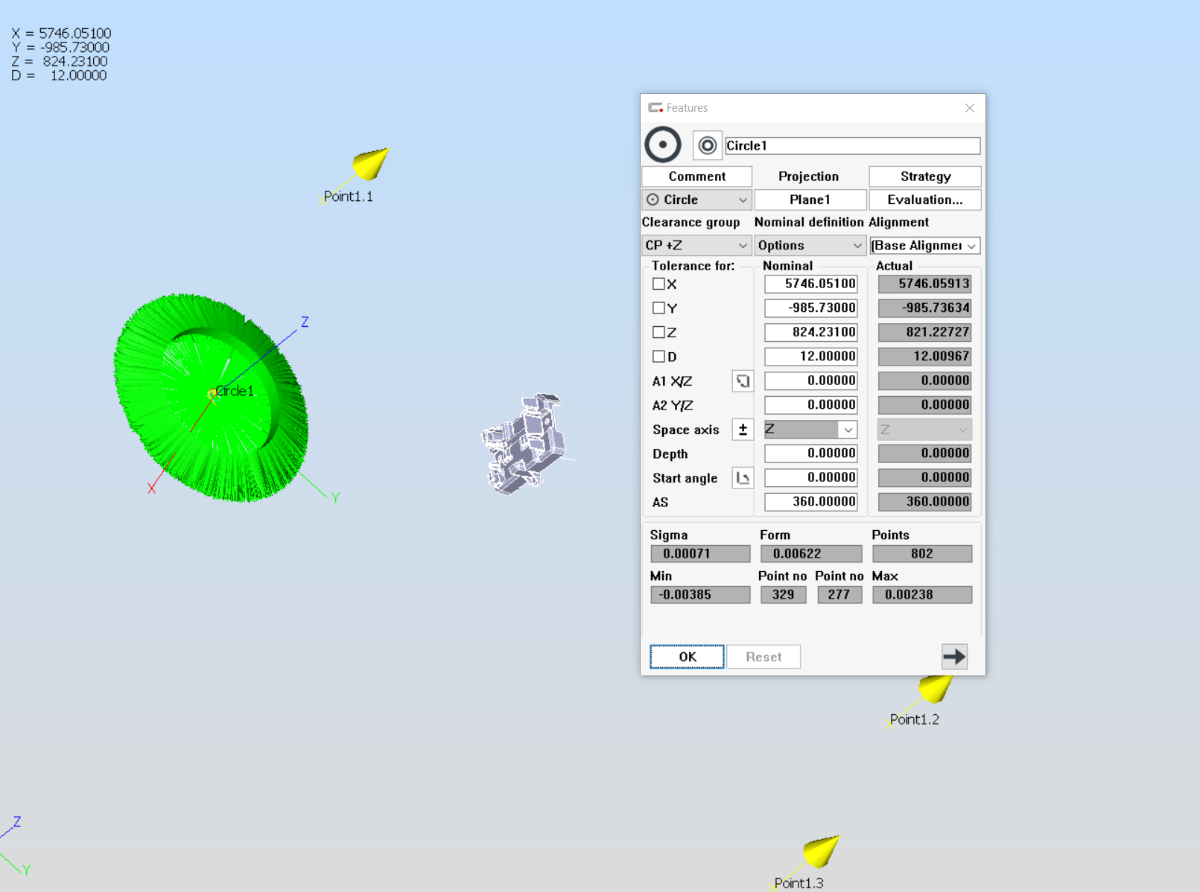Click the nominal A1 X/Z value field
This screenshot has height=892, width=1200.
pos(811,381)
